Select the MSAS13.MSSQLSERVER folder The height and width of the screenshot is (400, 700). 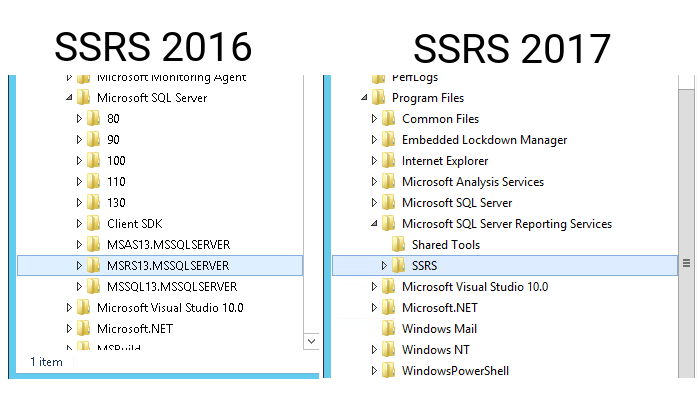pyautogui.click(x=168, y=245)
